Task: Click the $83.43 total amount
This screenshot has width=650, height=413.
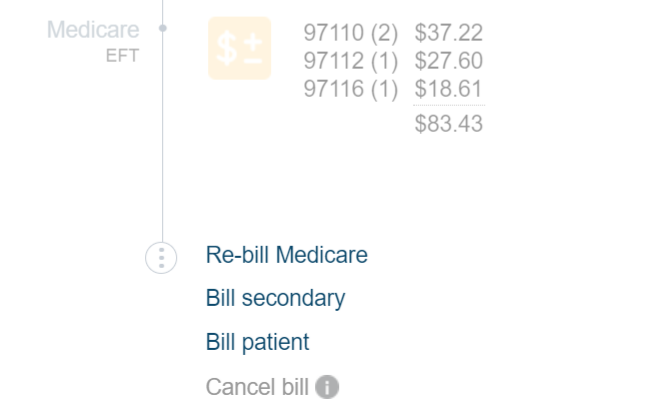Action: pyautogui.click(x=448, y=124)
